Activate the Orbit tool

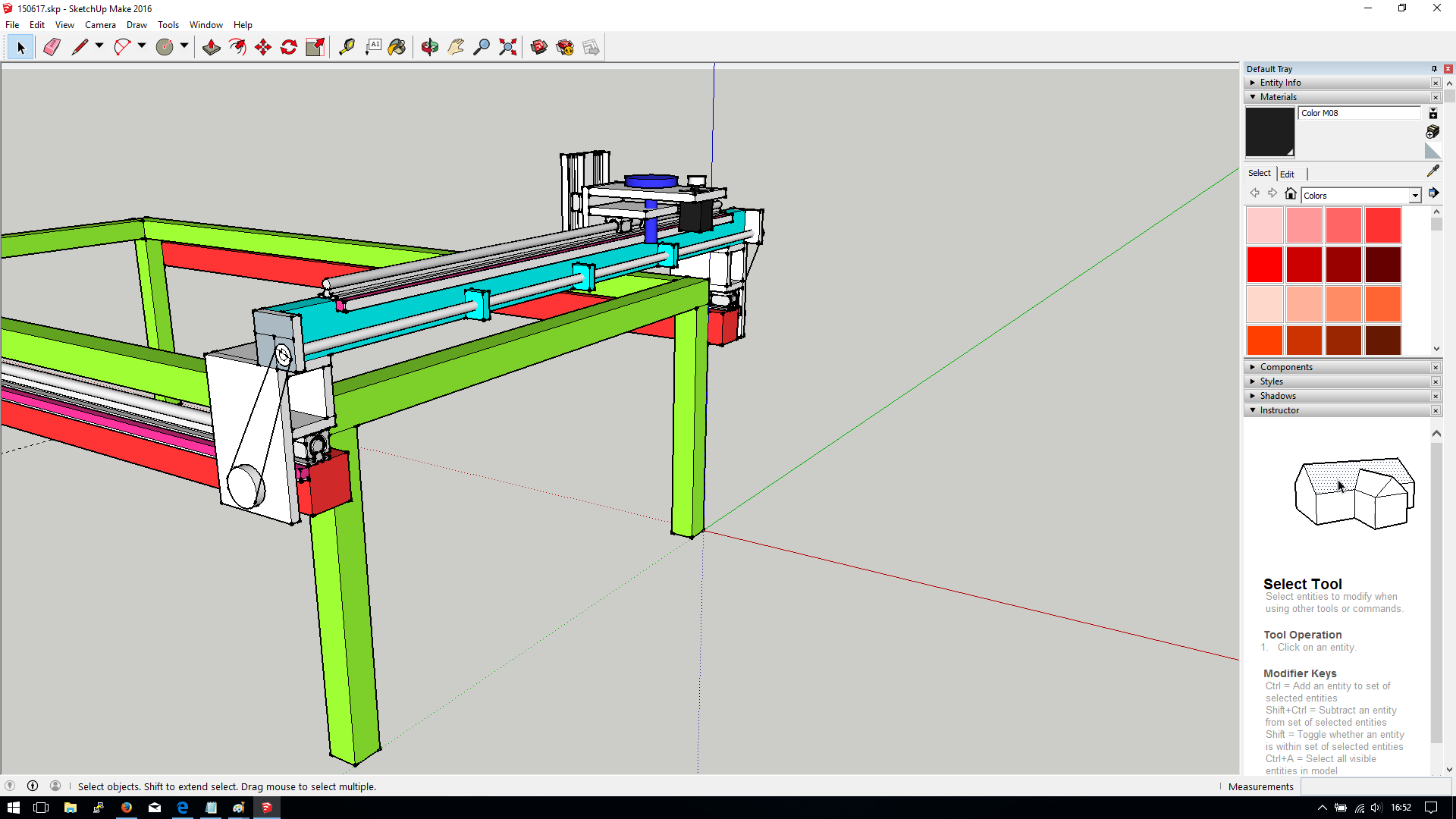click(430, 47)
